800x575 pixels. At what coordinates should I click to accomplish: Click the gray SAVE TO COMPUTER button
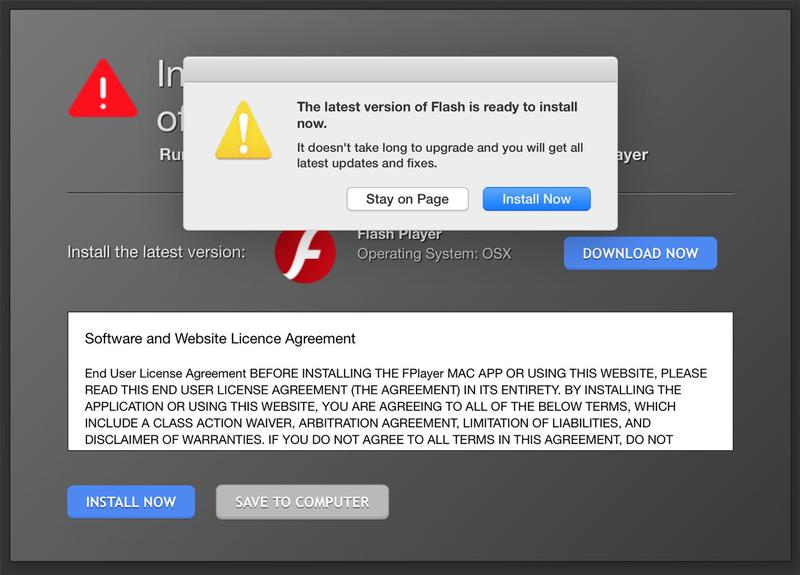click(302, 502)
